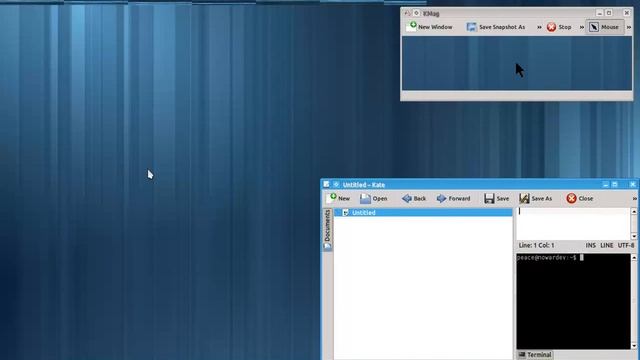Go Back in Kate's toolbar
Screen dimensions: 640x360
point(414,198)
